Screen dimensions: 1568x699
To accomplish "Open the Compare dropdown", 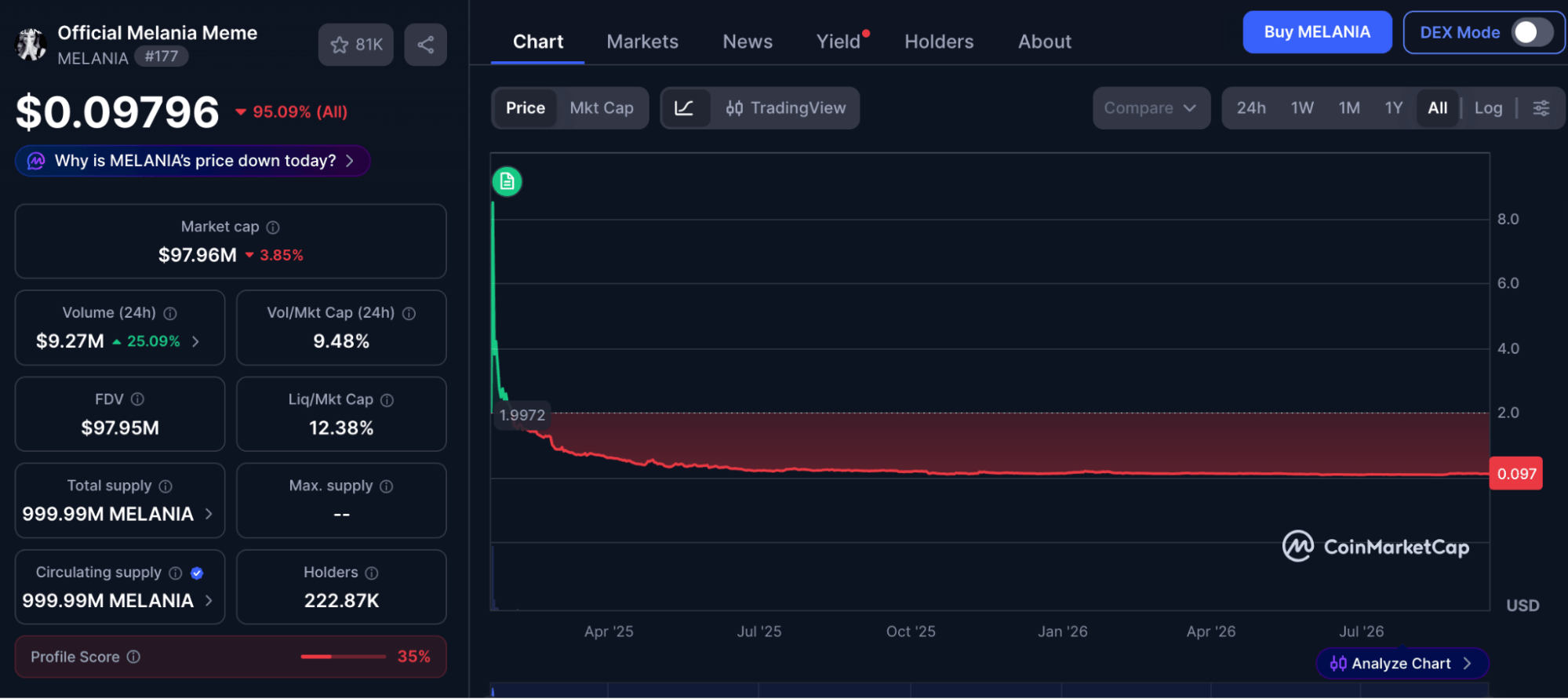I will pyautogui.click(x=1151, y=108).
